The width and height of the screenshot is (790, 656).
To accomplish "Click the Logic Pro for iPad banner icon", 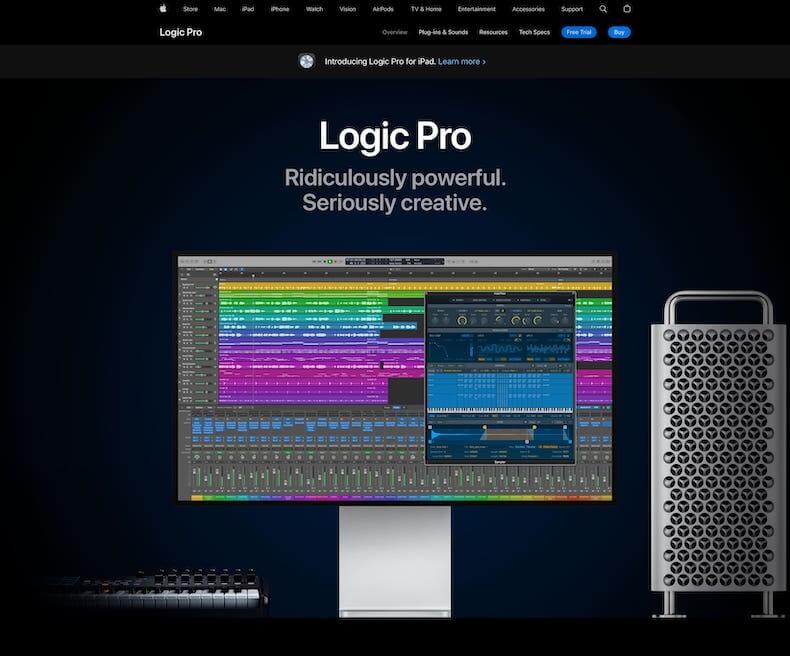I will (306, 61).
